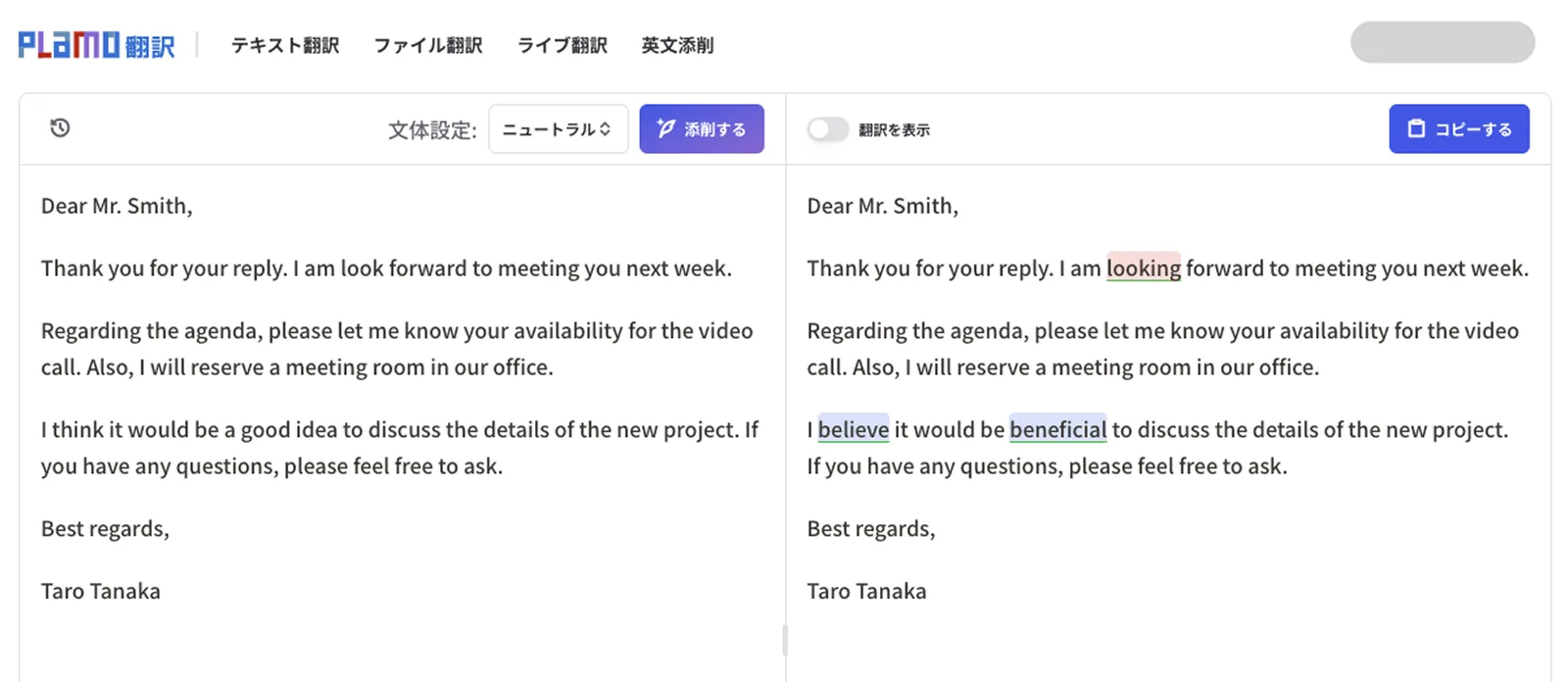Select the 英文添削 tab

(677, 45)
